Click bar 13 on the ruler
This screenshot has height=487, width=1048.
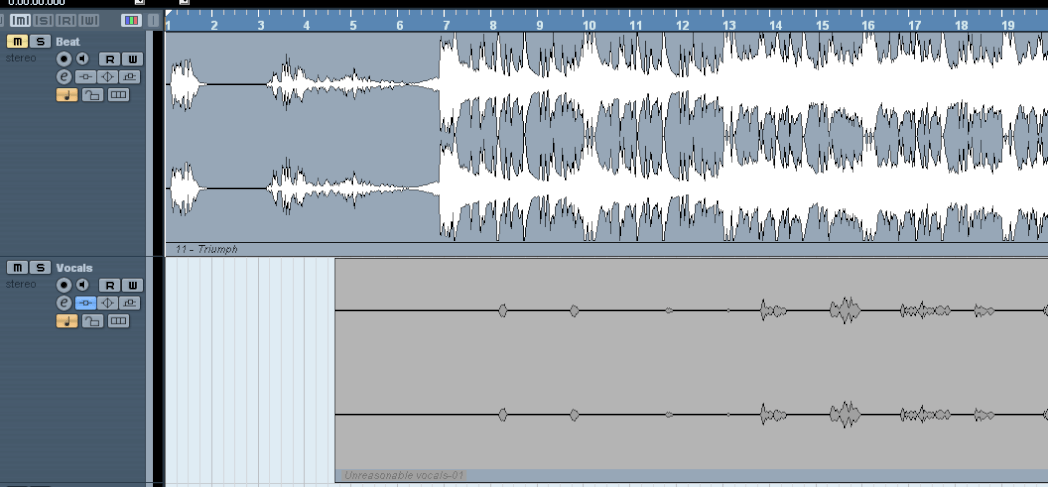pyautogui.click(x=728, y=25)
